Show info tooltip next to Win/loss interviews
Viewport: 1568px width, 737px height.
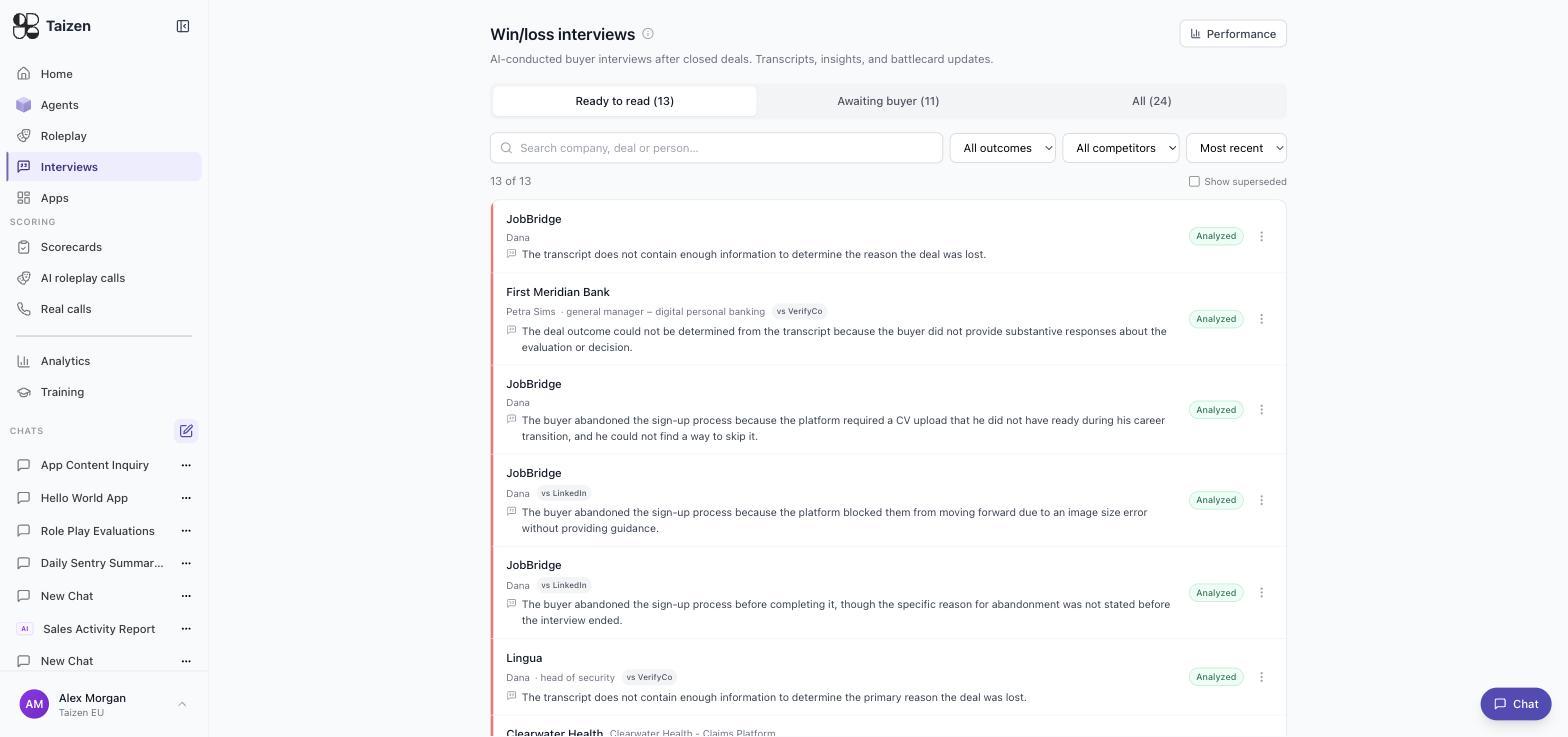(x=648, y=34)
